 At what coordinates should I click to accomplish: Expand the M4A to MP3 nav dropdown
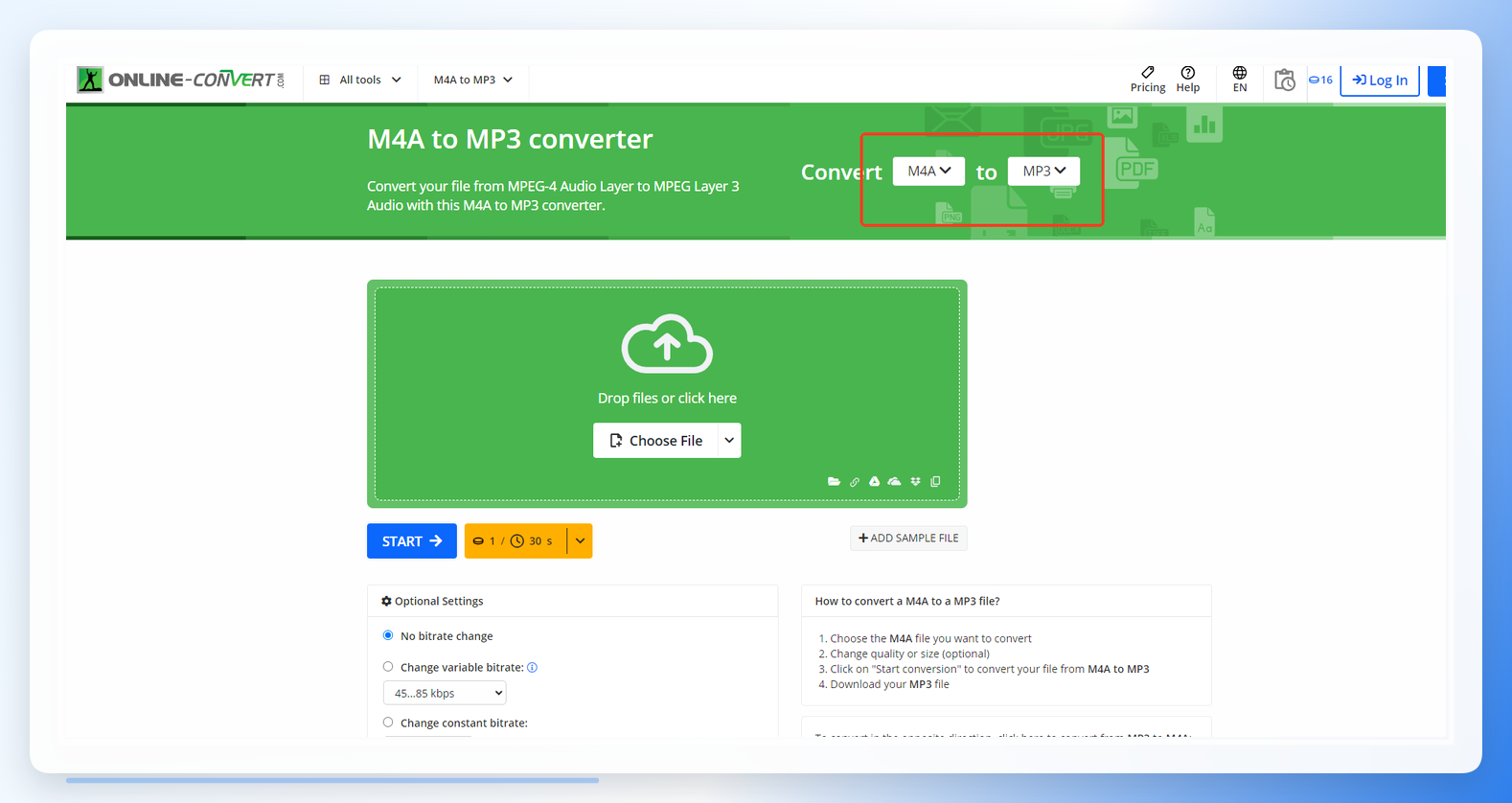tap(473, 80)
